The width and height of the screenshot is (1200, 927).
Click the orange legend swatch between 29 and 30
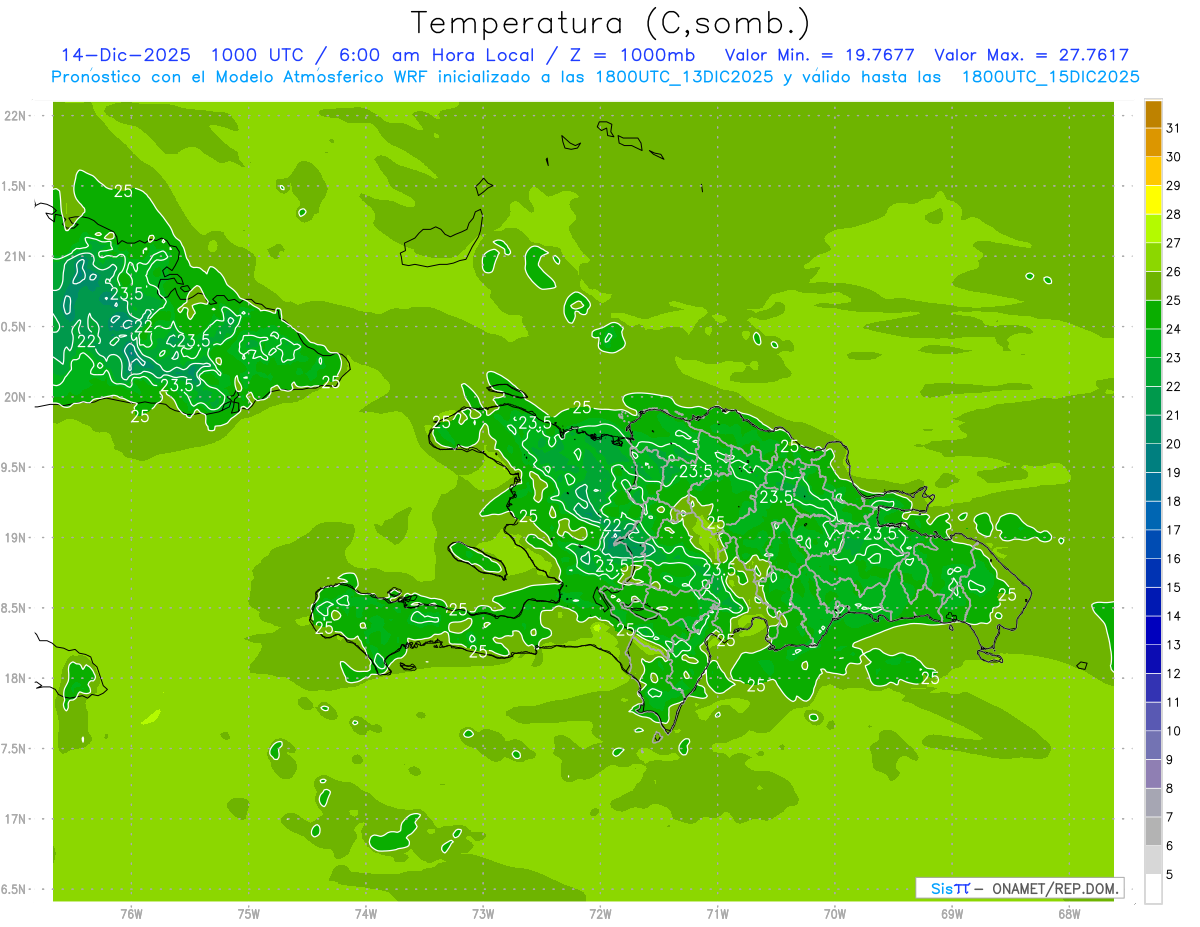tap(1153, 171)
